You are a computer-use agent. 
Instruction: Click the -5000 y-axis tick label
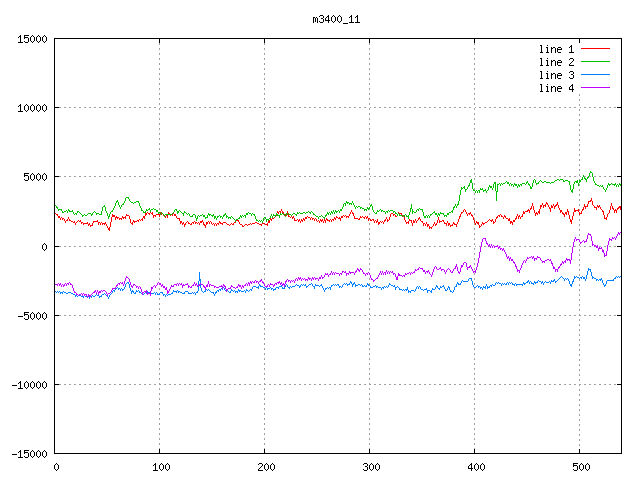(32, 315)
